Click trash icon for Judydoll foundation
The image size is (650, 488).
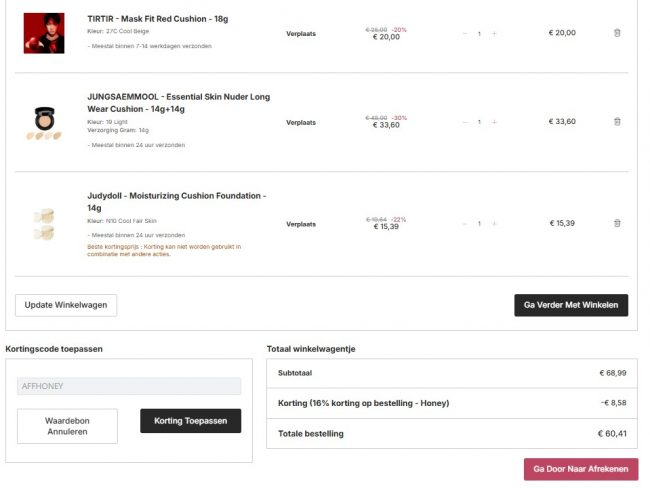(x=616, y=223)
